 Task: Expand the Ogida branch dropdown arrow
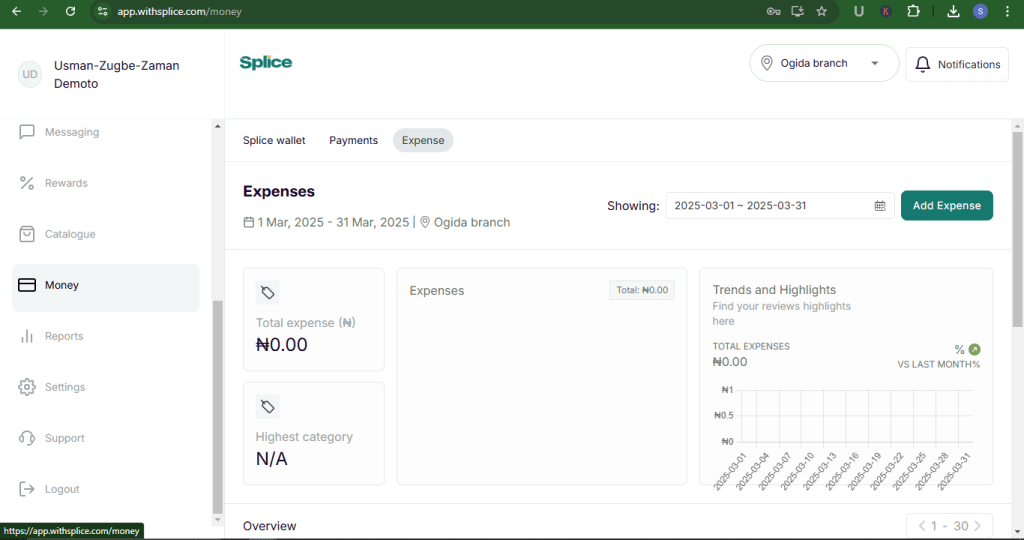(x=874, y=63)
